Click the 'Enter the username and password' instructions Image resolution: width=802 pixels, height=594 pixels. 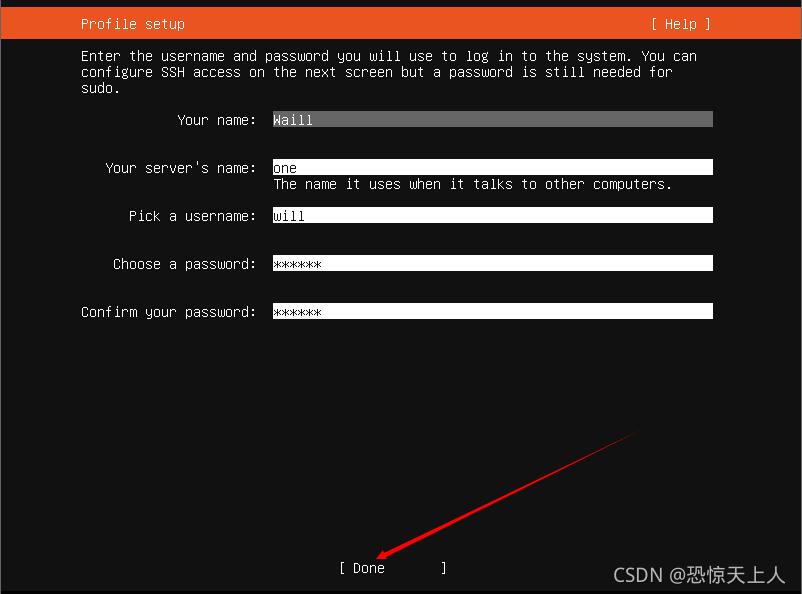(x=389, y=72)
